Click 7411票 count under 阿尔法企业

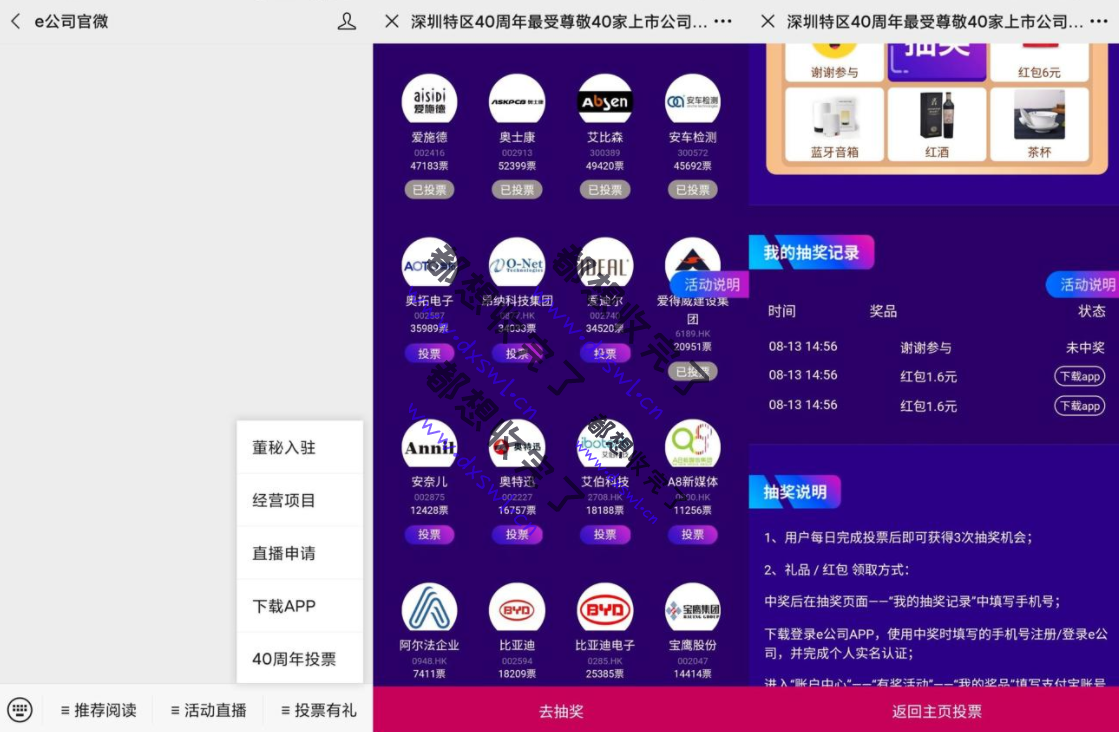(429, 673)
